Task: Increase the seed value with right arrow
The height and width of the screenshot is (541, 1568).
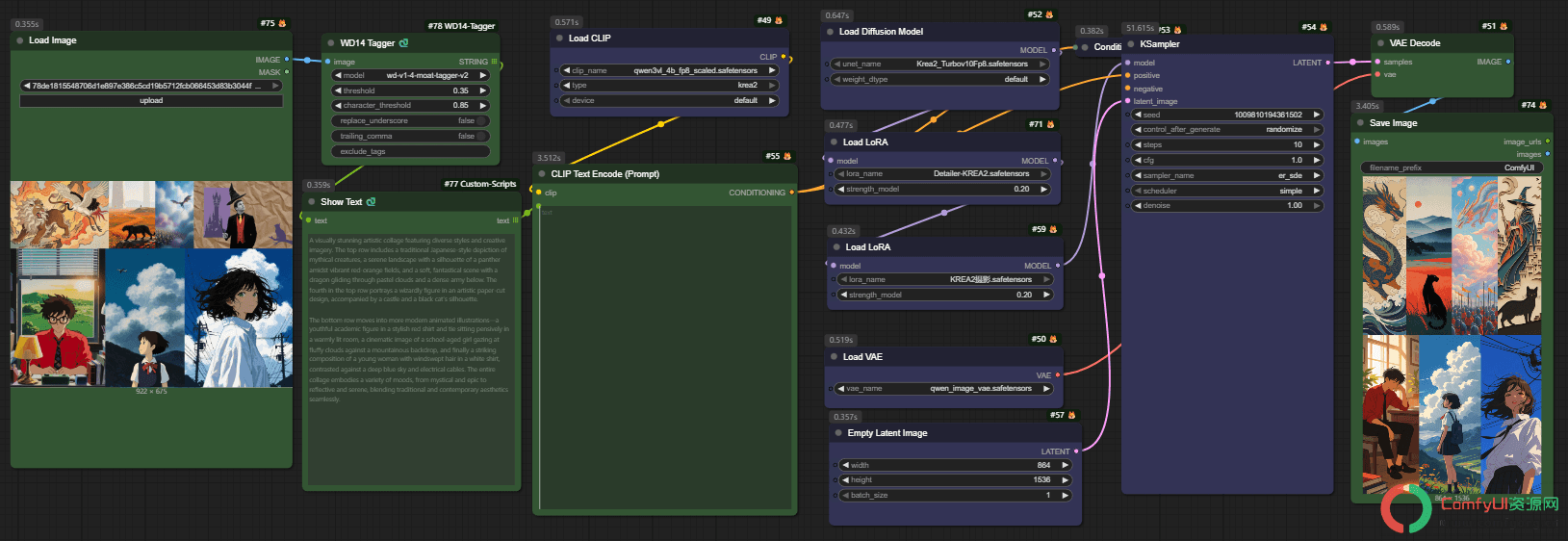Action: pos(1317,115)
